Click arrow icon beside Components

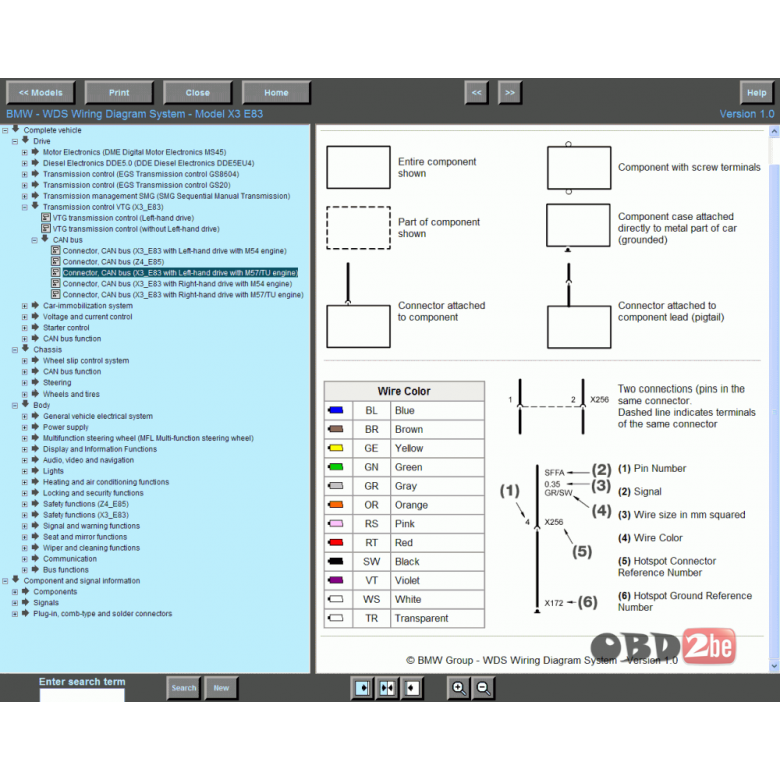[25, 591]
